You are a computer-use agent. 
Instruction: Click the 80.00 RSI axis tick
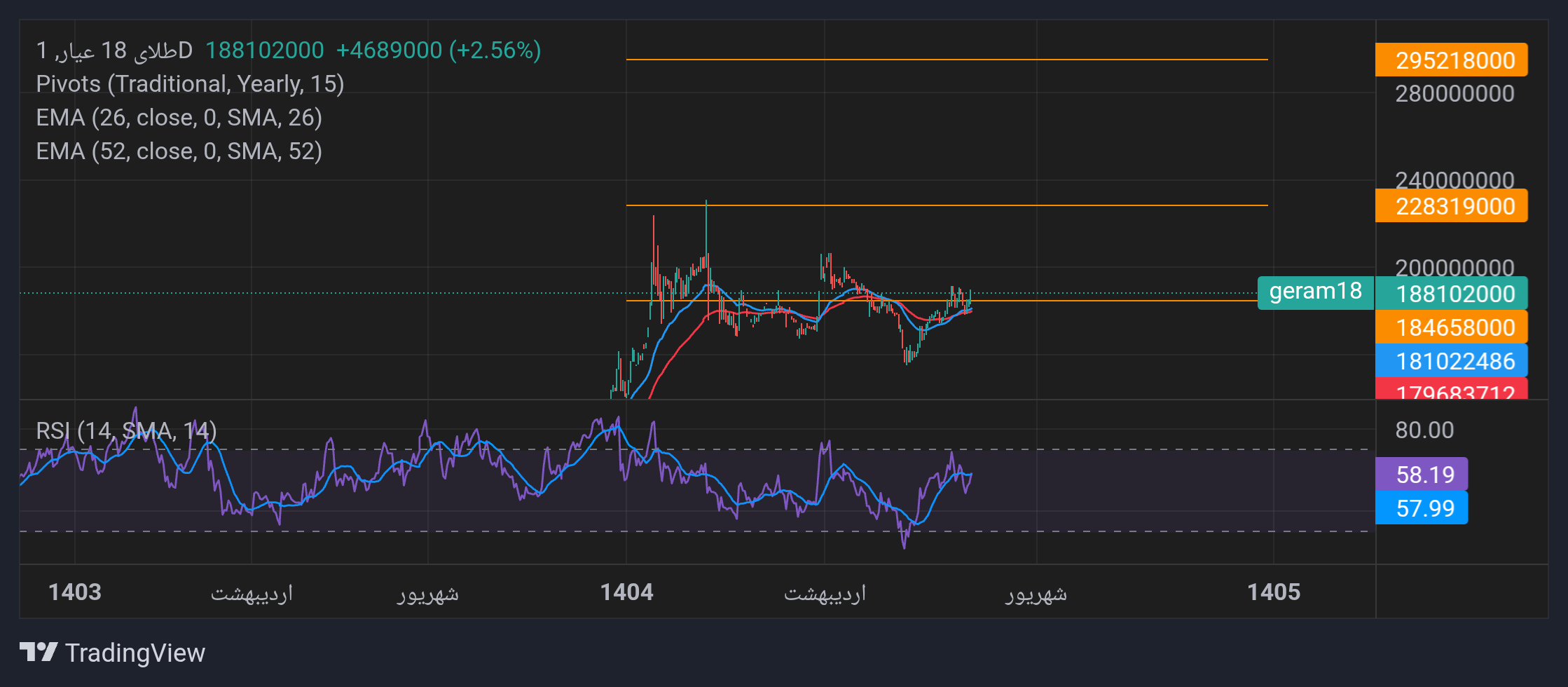pyautogui.click(x=1424, y=430)
